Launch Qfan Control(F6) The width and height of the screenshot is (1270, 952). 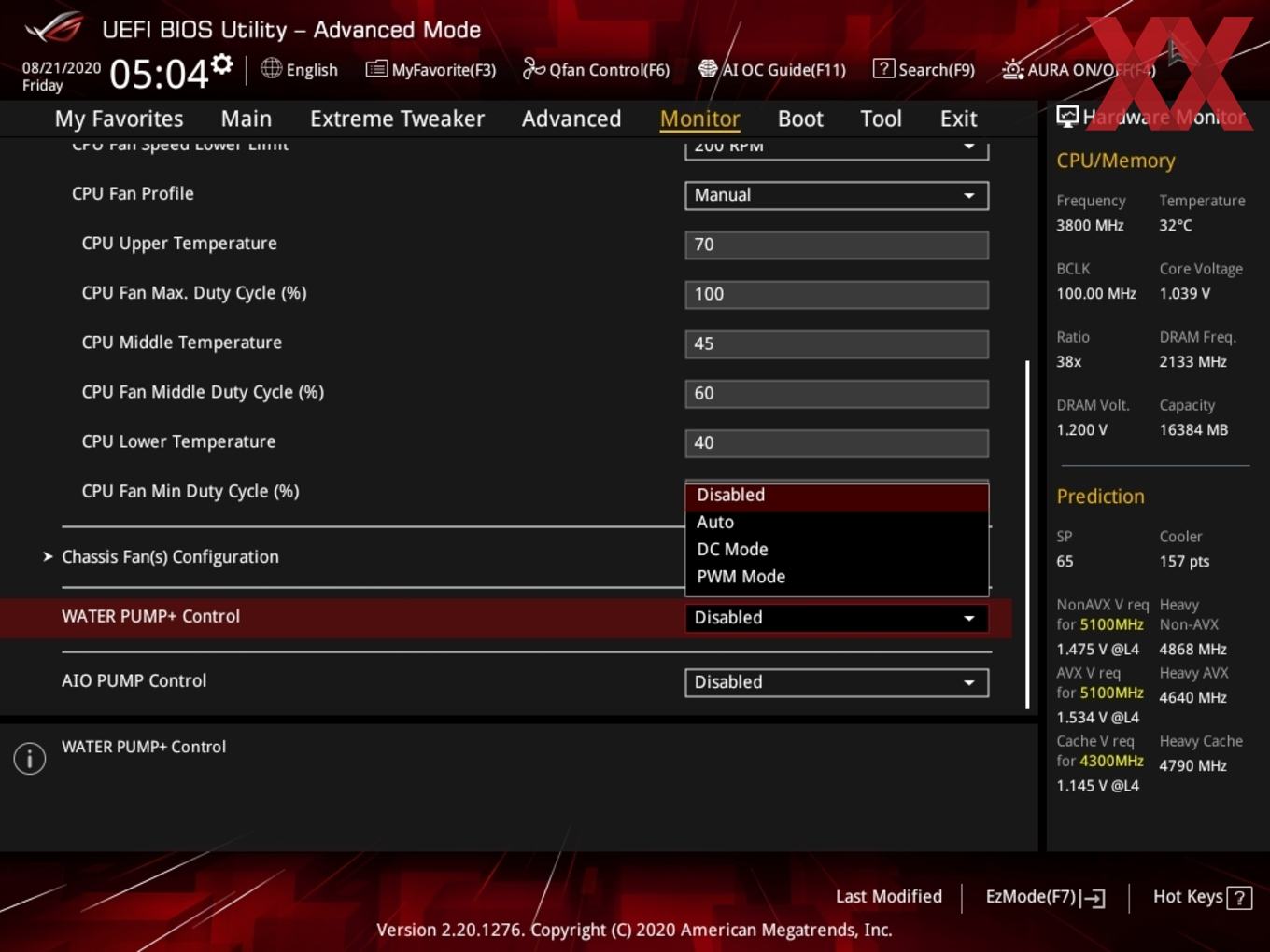pyautogui.click(x=596, y=69)
